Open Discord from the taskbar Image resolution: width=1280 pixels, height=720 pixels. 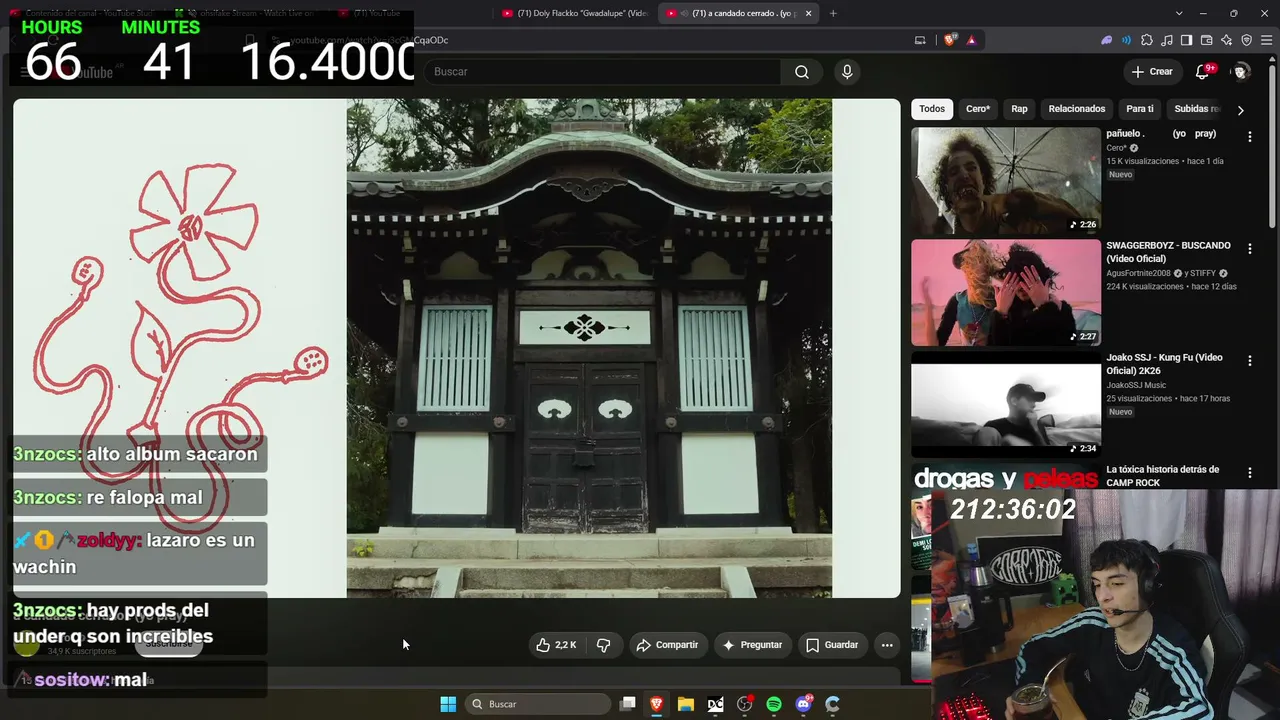point(804,704)
